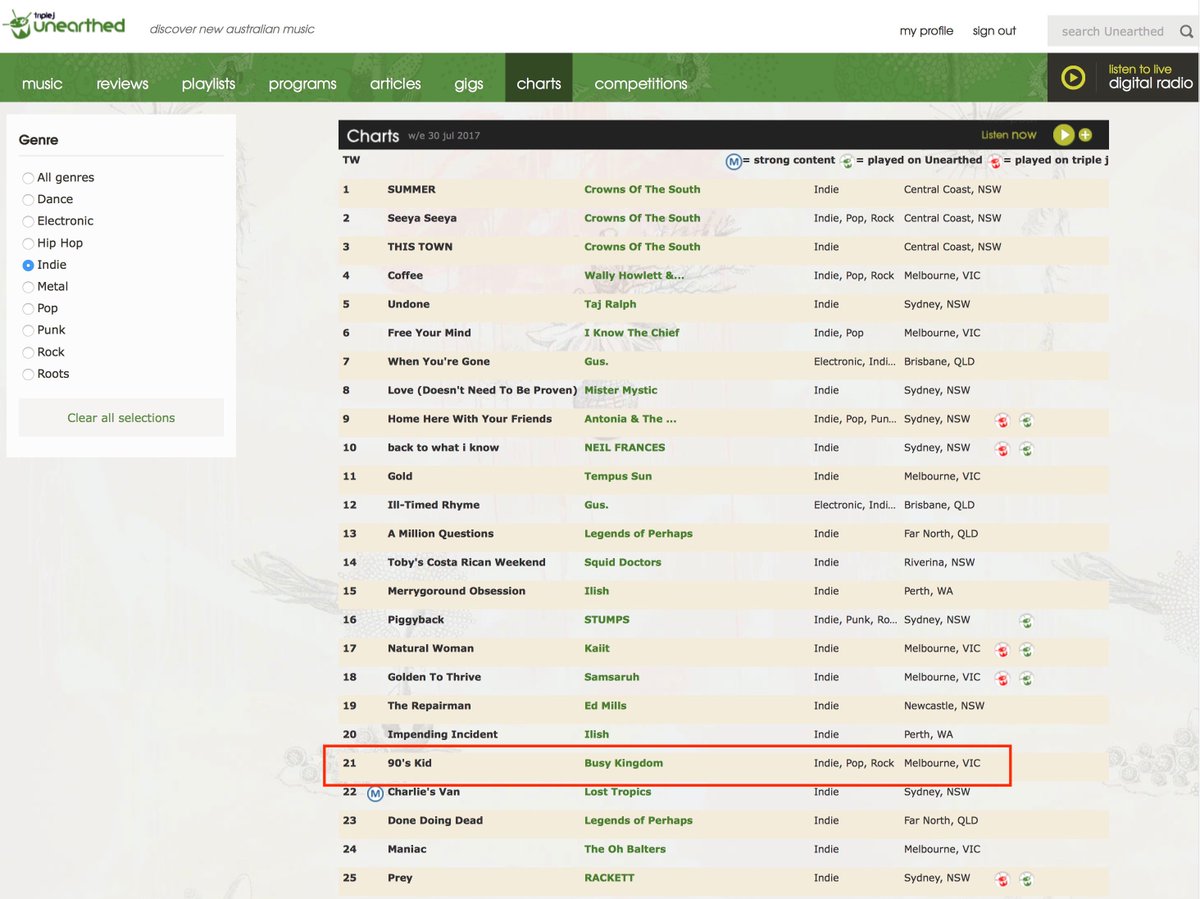Click the triple j Unearthed logo

tap(64, 24)
